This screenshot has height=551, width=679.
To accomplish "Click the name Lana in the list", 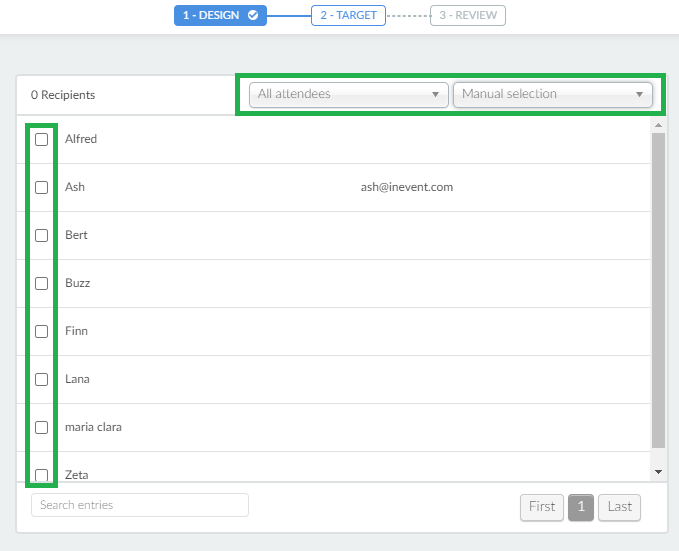I will click(x=77, y=379).
